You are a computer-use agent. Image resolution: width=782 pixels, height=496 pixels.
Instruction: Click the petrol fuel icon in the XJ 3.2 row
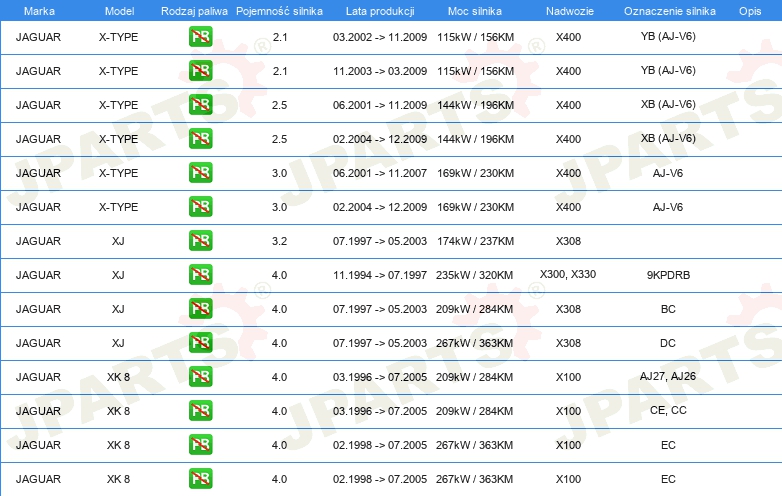click(200, 241)
